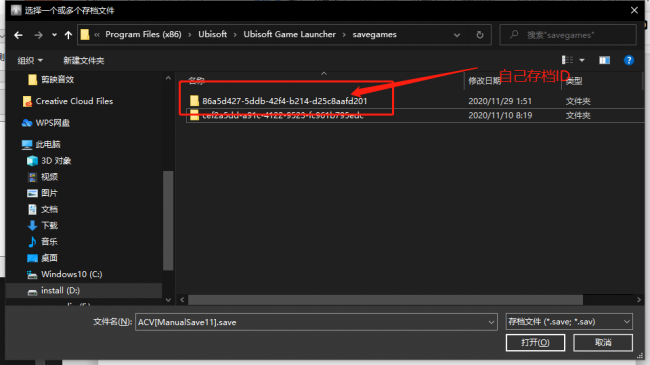650x365 pixels.
Task: Sort by 修改日期 column header
Action: pos(485,81)
